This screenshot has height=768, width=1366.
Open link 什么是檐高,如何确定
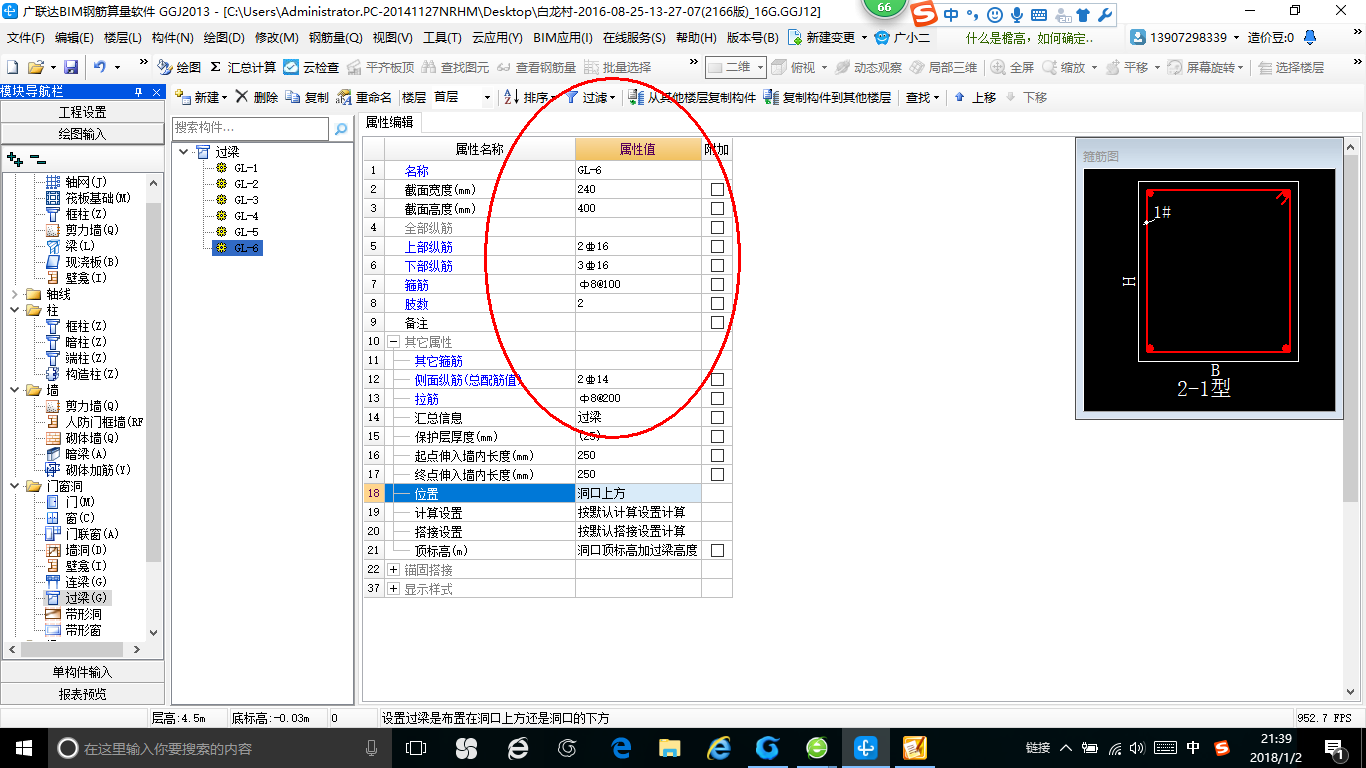pos(1030,37)
